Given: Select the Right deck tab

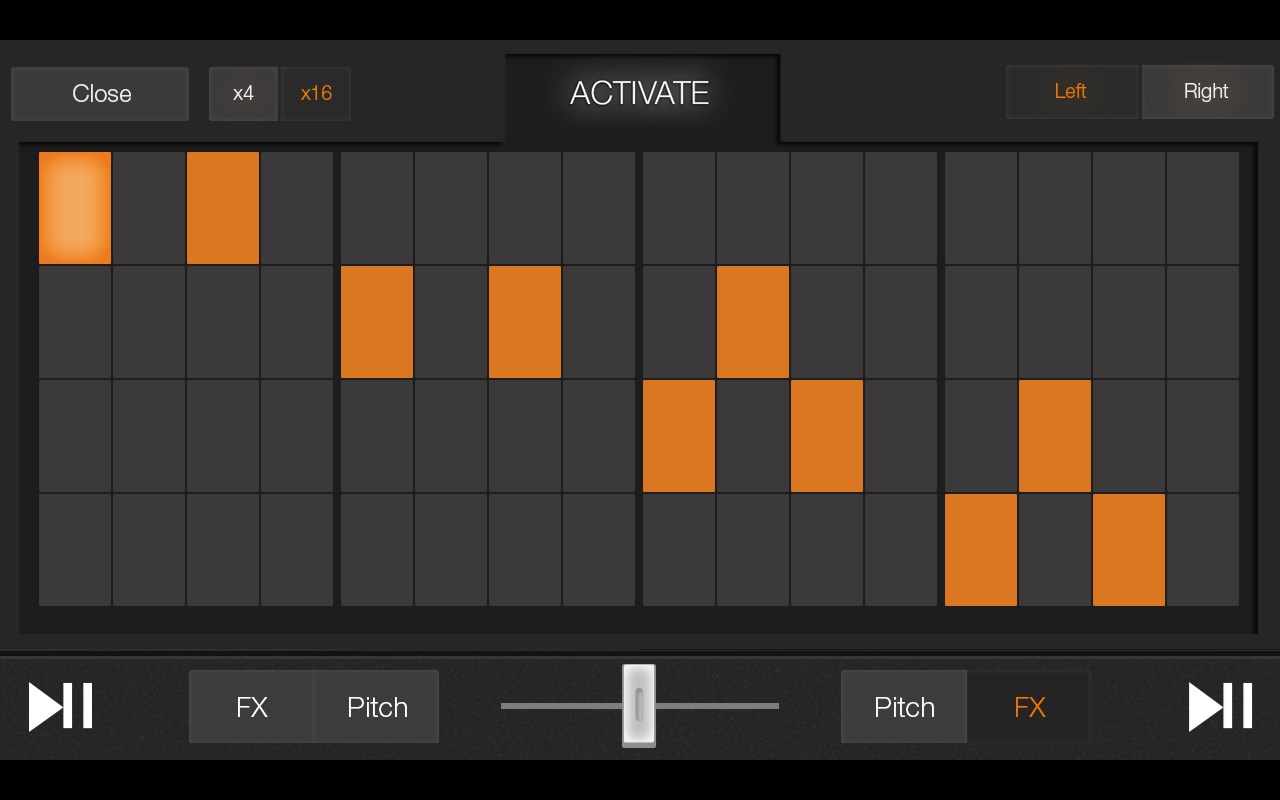Looking at the screenshot, I should [1206, 91].
